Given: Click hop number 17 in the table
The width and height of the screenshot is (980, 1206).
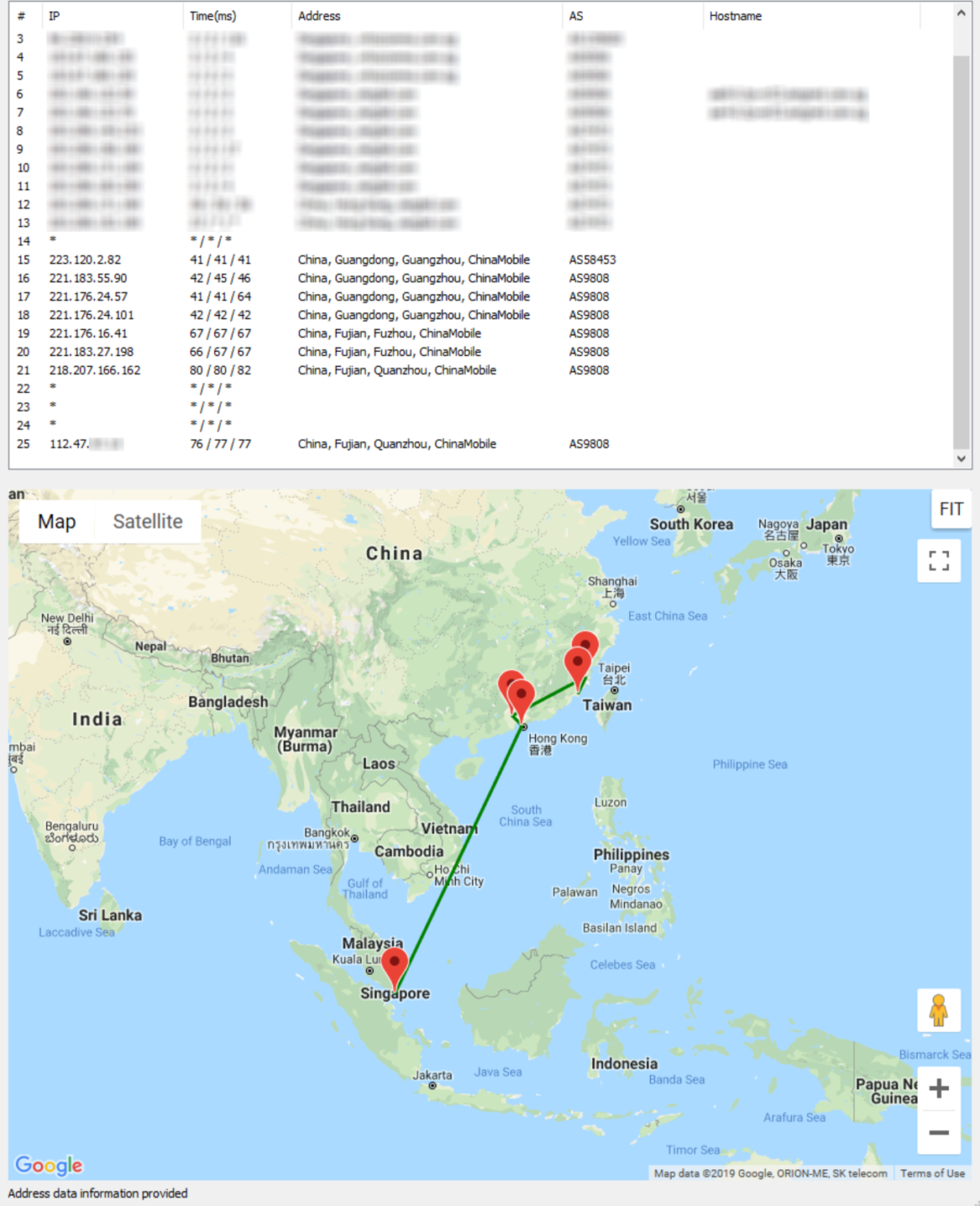Looking at the screenshot, I should (x=23, y=296).
